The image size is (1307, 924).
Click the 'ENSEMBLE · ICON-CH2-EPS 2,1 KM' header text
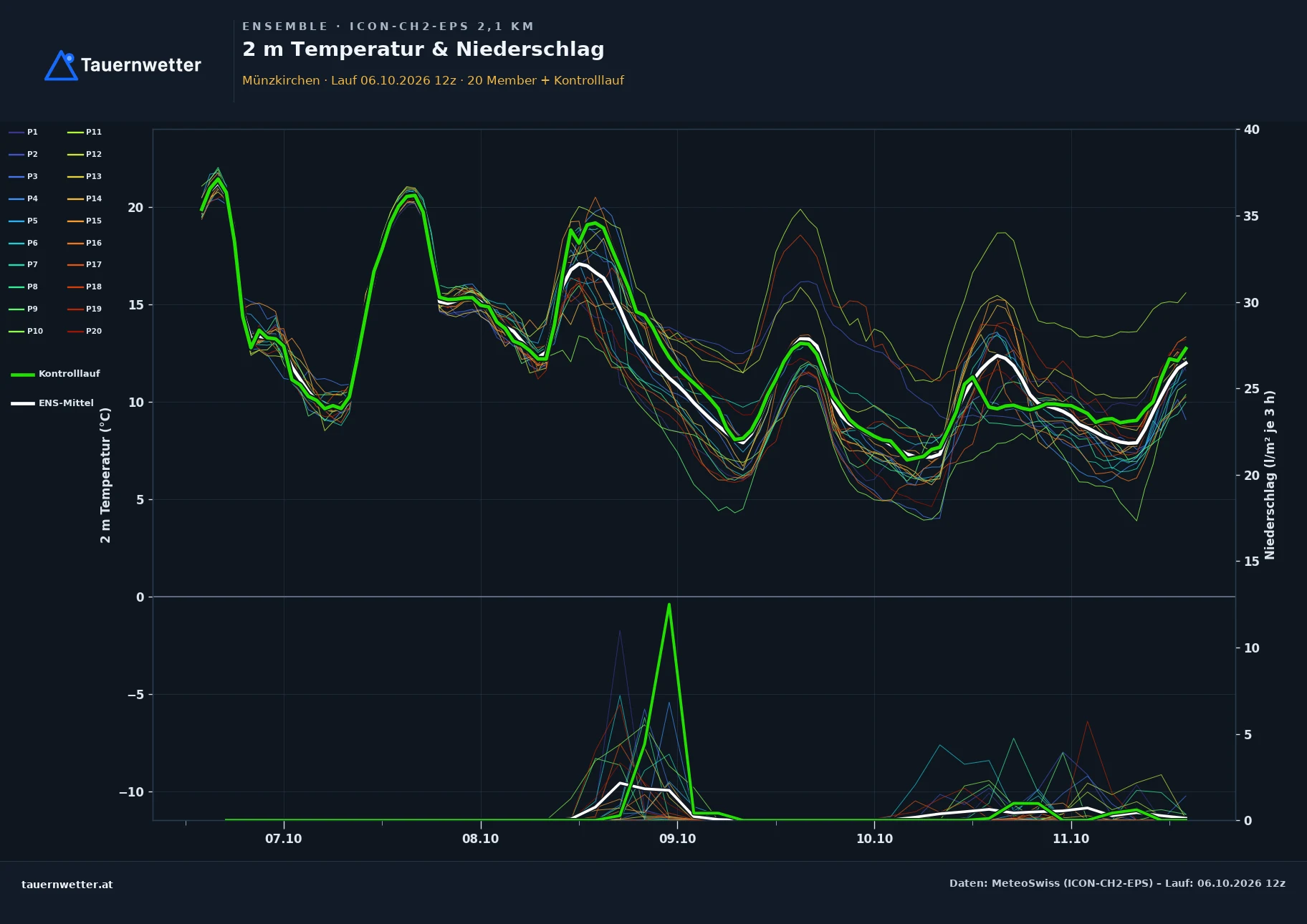(388, 27)
